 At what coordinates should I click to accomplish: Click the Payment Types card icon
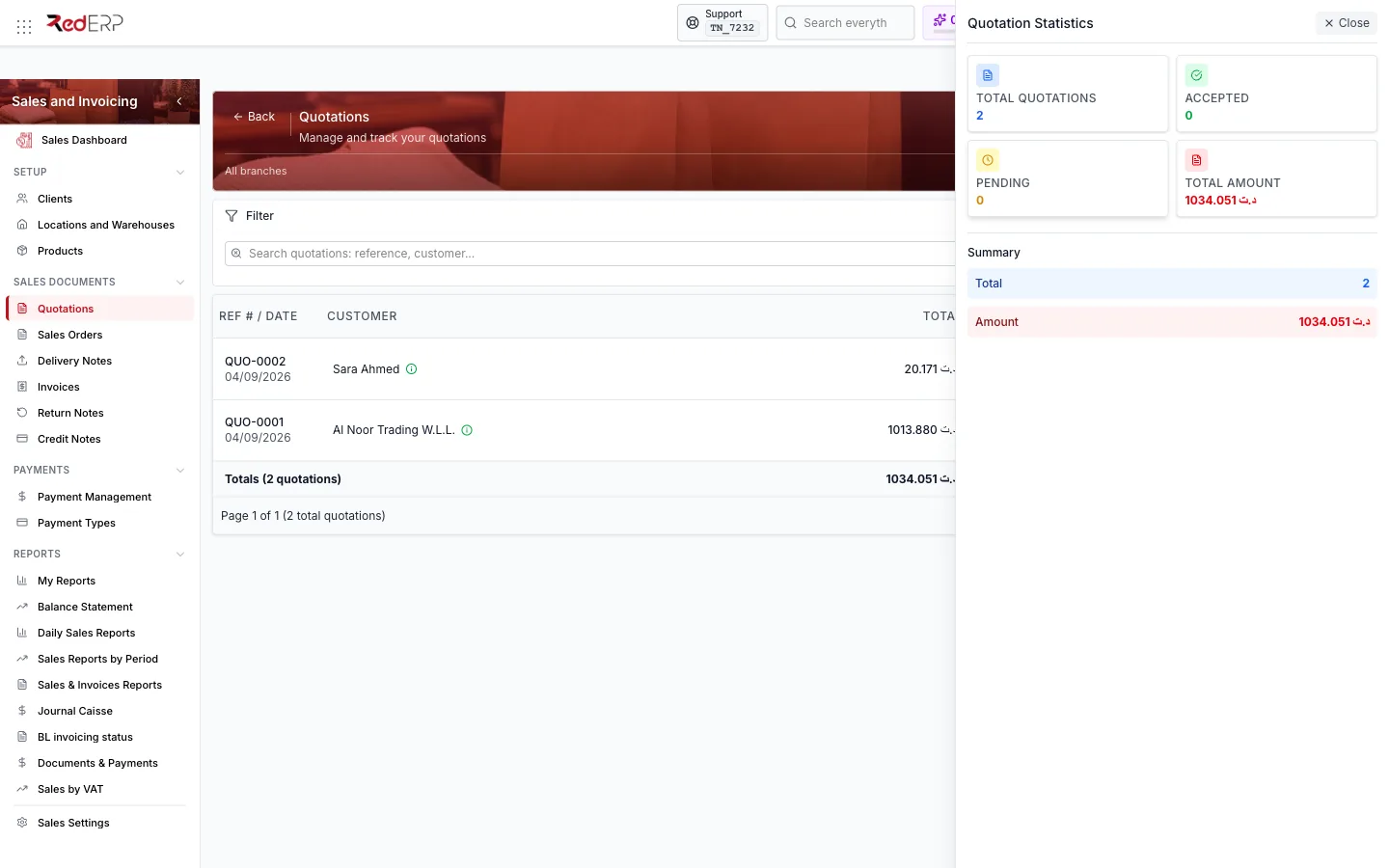(x=22, y=523)
